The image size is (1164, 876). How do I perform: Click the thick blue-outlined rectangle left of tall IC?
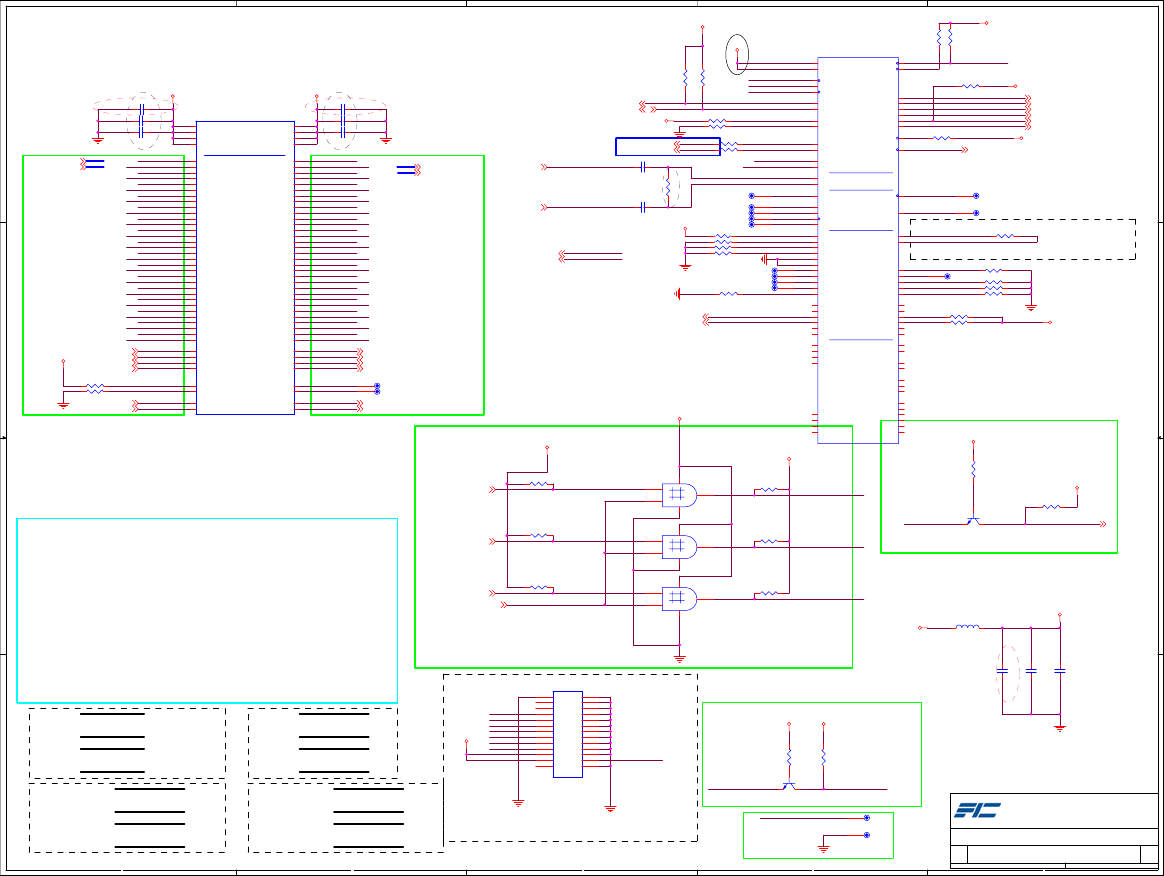tap(667, 146)
